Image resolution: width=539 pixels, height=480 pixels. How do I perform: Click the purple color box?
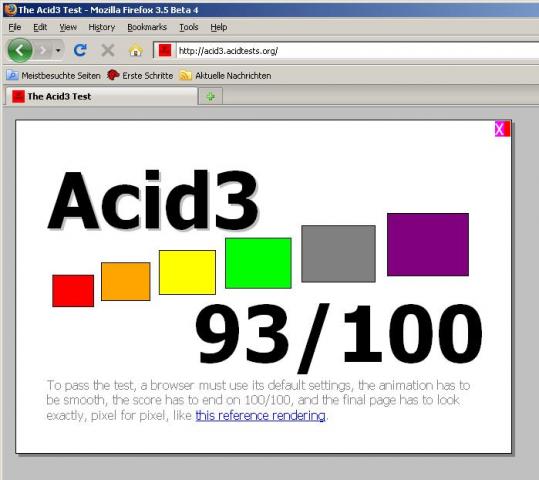428,244
